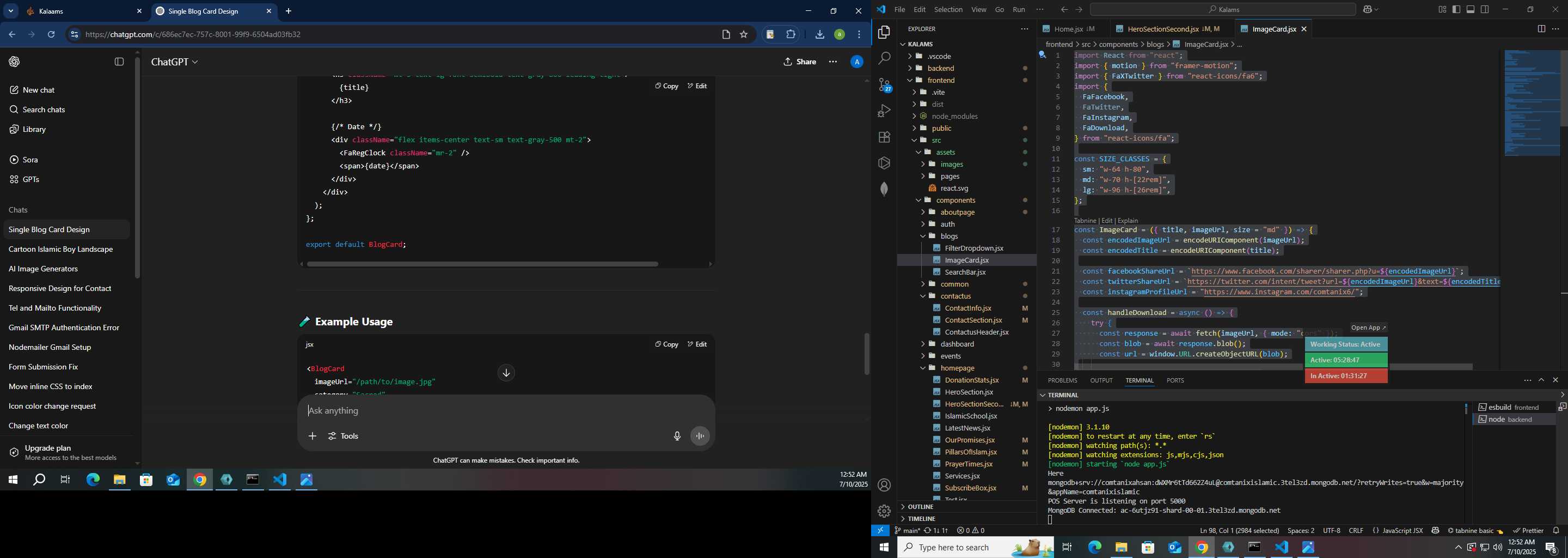Open Chrome tab search dropdown arrow
Image resolution: width=1568 pixels, height=558 pixels.
[11, 11]
